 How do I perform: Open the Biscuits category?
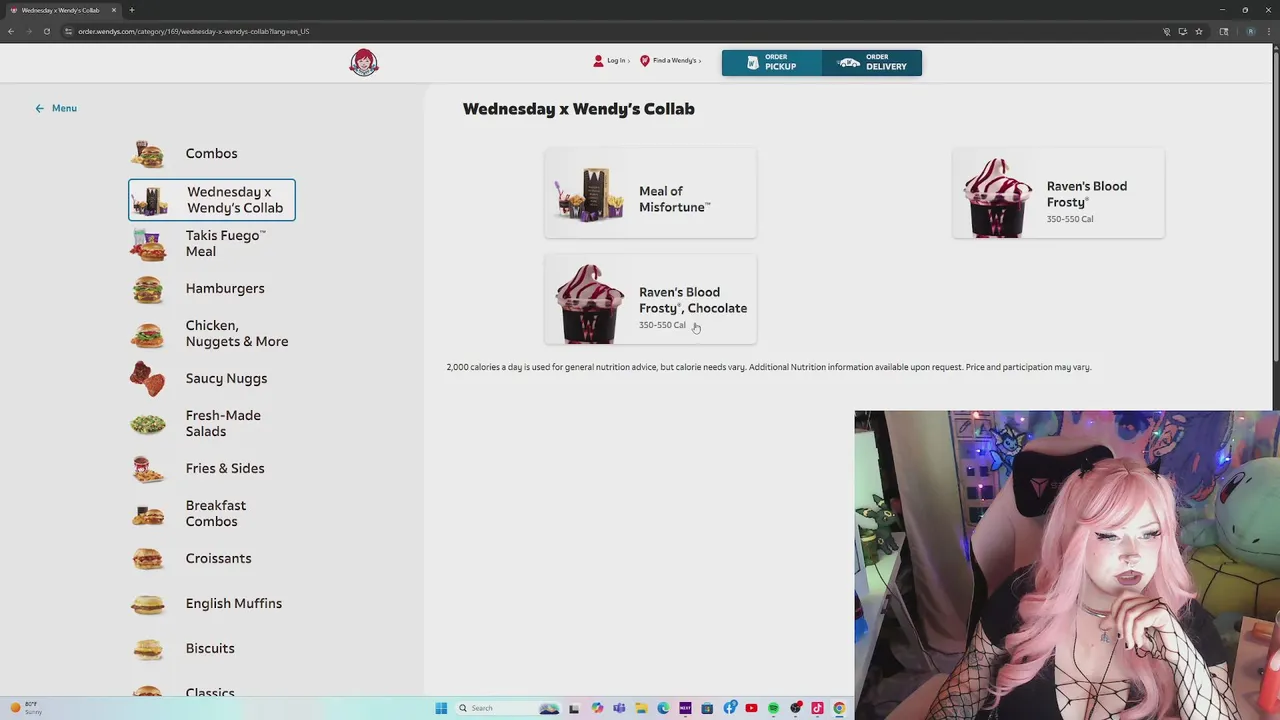point(212,649)
